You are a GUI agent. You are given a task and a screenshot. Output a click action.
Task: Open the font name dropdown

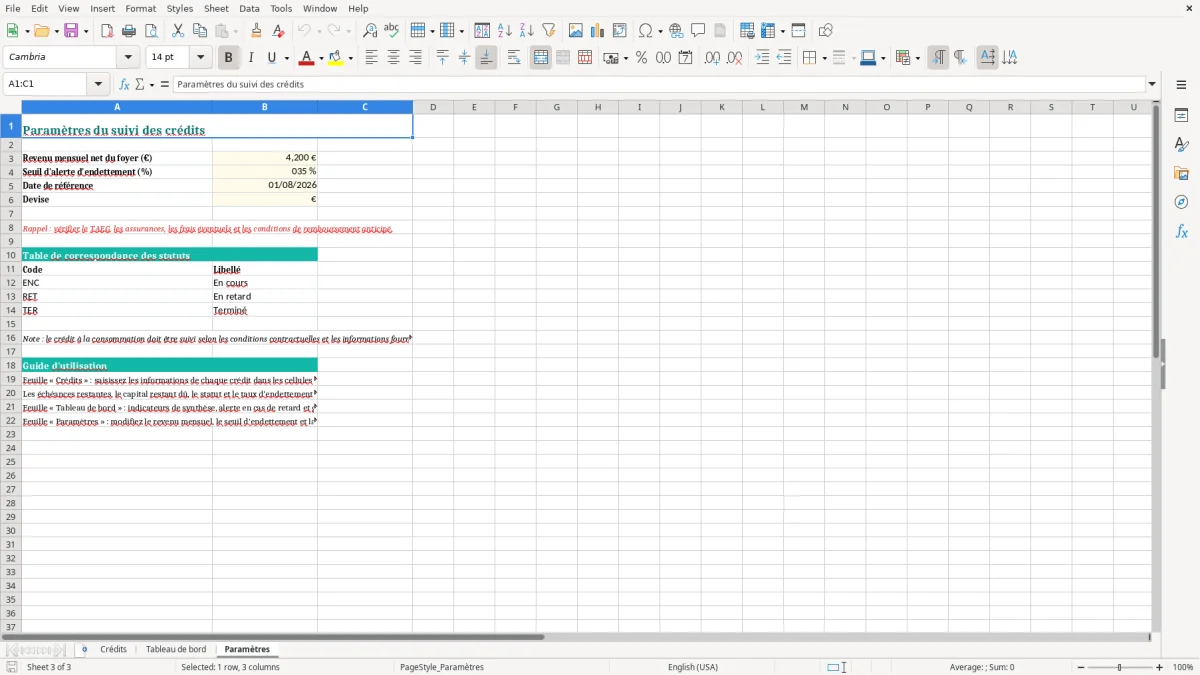click(x=128, y=57)
